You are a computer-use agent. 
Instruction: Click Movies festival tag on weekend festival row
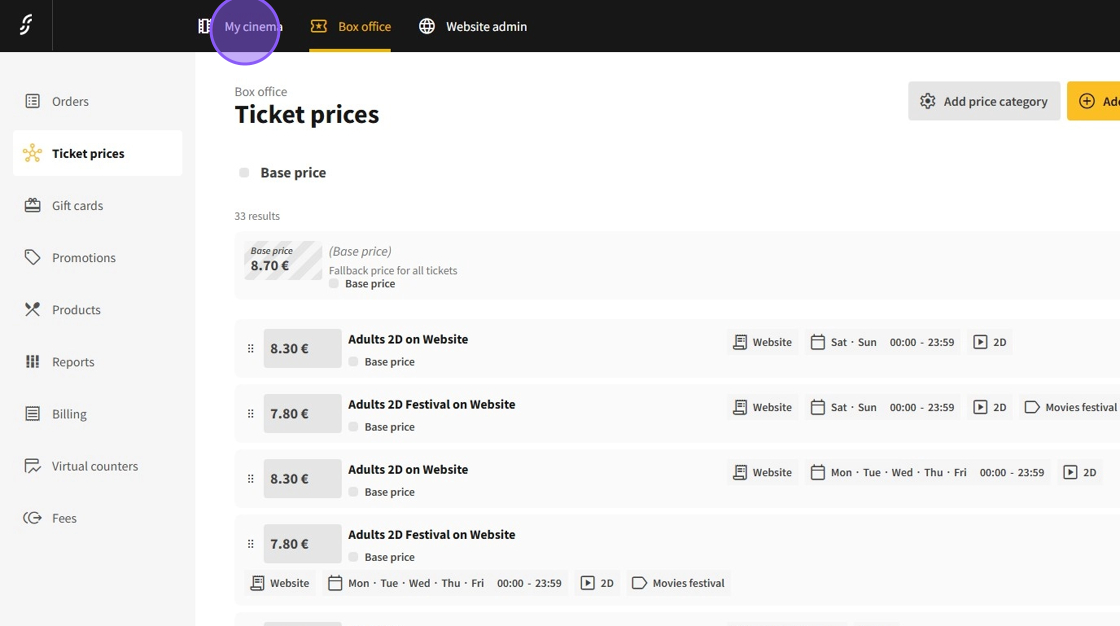click(x=1070, y=407)
